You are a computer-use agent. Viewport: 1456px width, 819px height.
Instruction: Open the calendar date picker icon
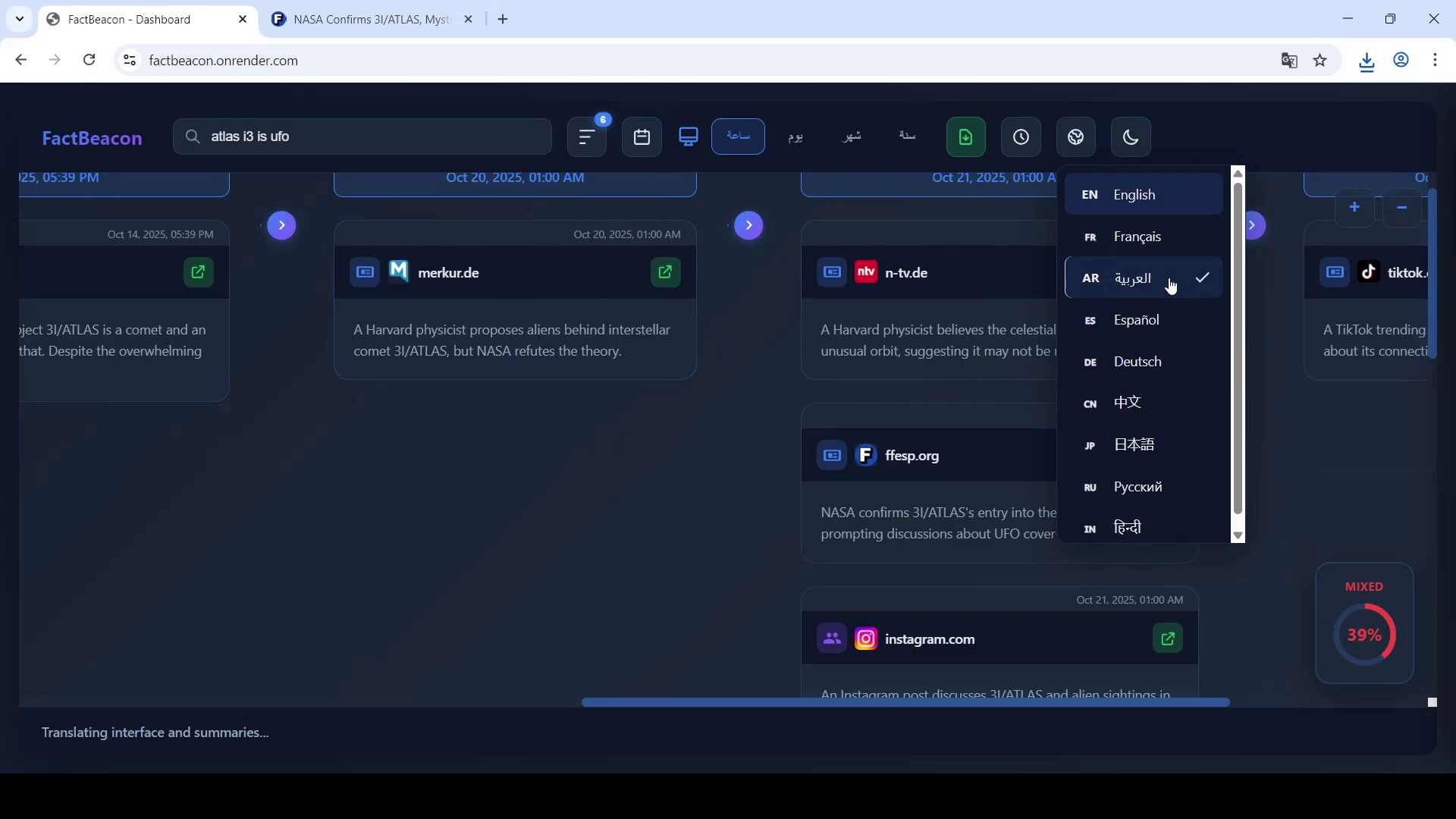click(x=642, y=137)
